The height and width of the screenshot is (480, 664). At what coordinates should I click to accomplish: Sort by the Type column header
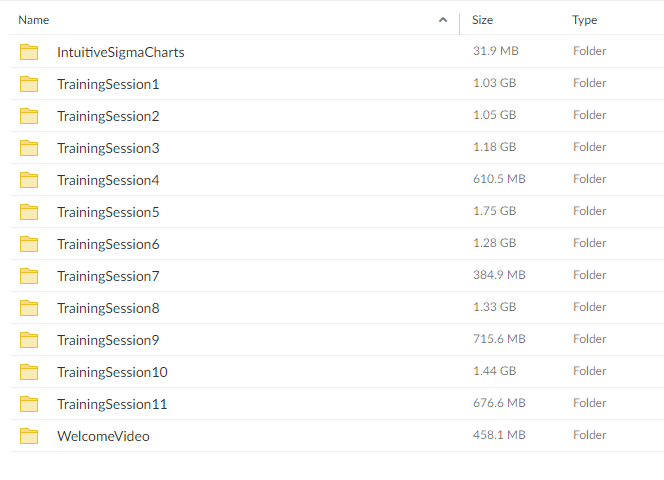click(584, 20)
